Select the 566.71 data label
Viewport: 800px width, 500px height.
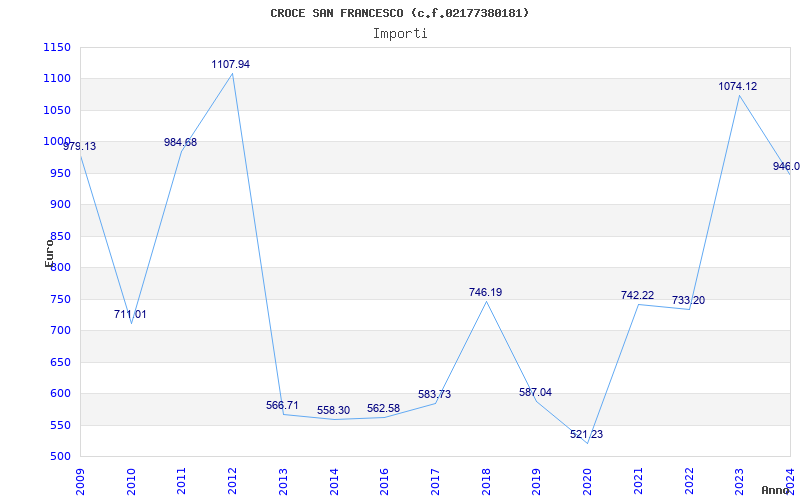(282, 406)
